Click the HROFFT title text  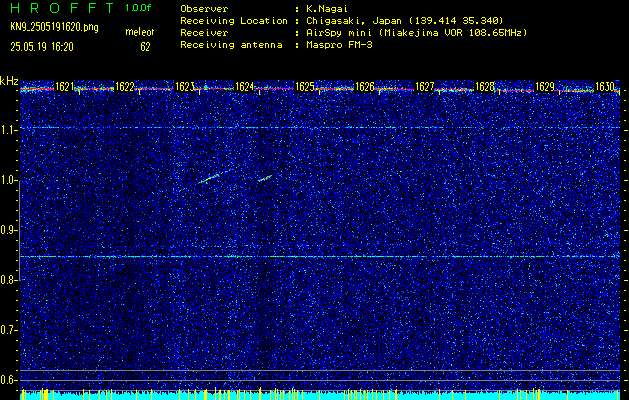[x=63, y=8]
